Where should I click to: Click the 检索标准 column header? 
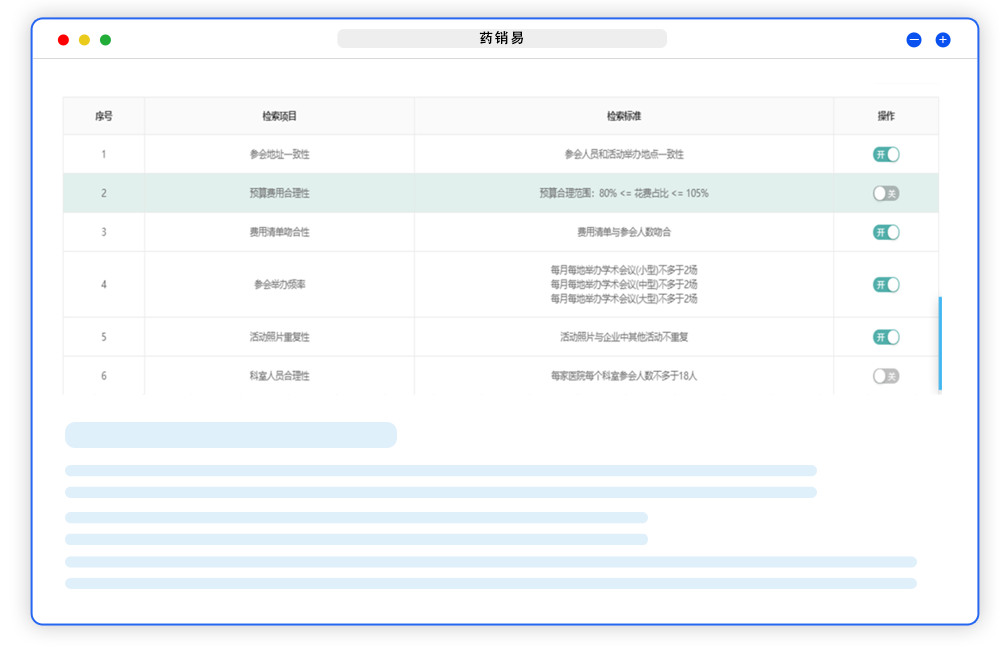(x=624, y=116)
